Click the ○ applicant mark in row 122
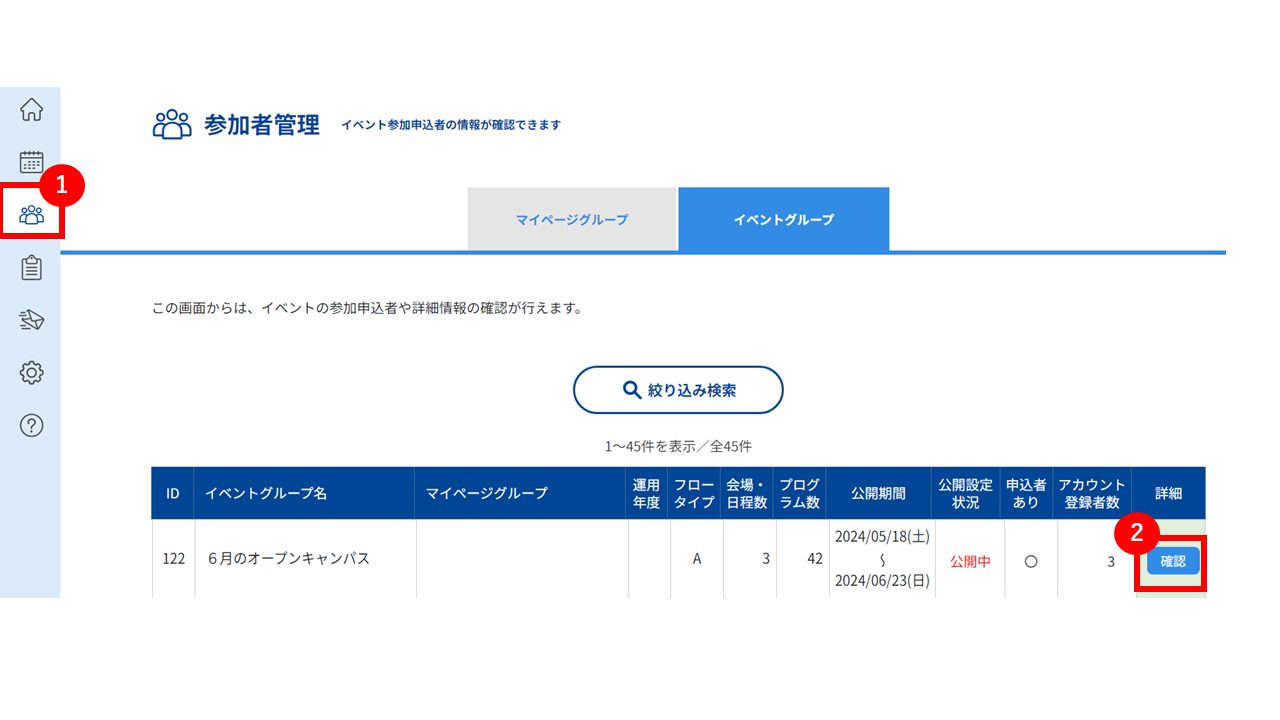 1030,562
